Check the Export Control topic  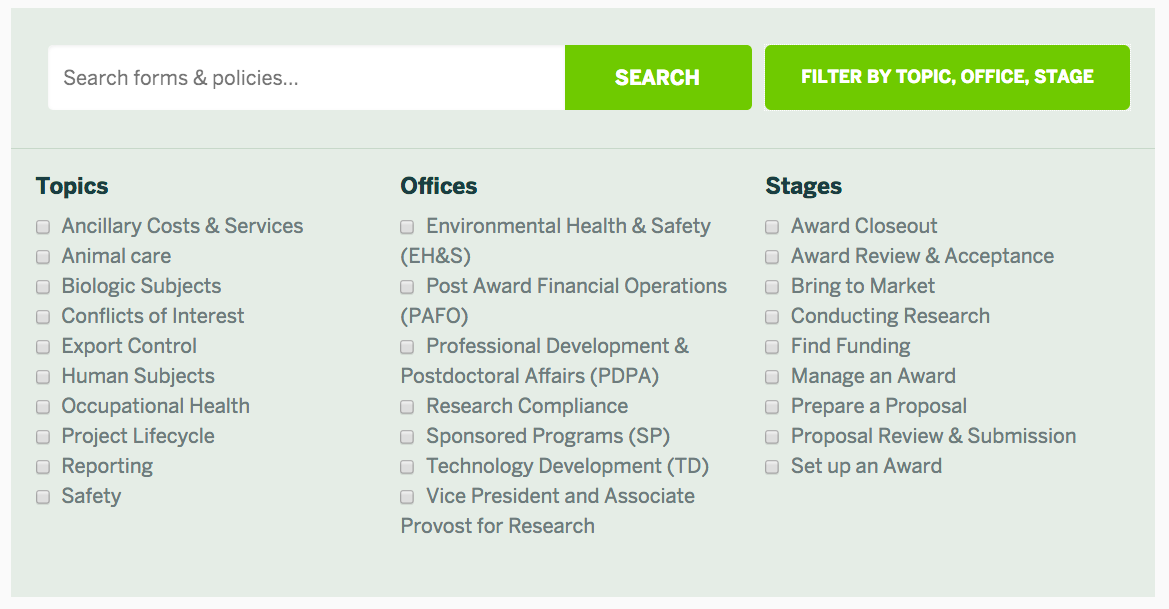[x=43, y=347]
